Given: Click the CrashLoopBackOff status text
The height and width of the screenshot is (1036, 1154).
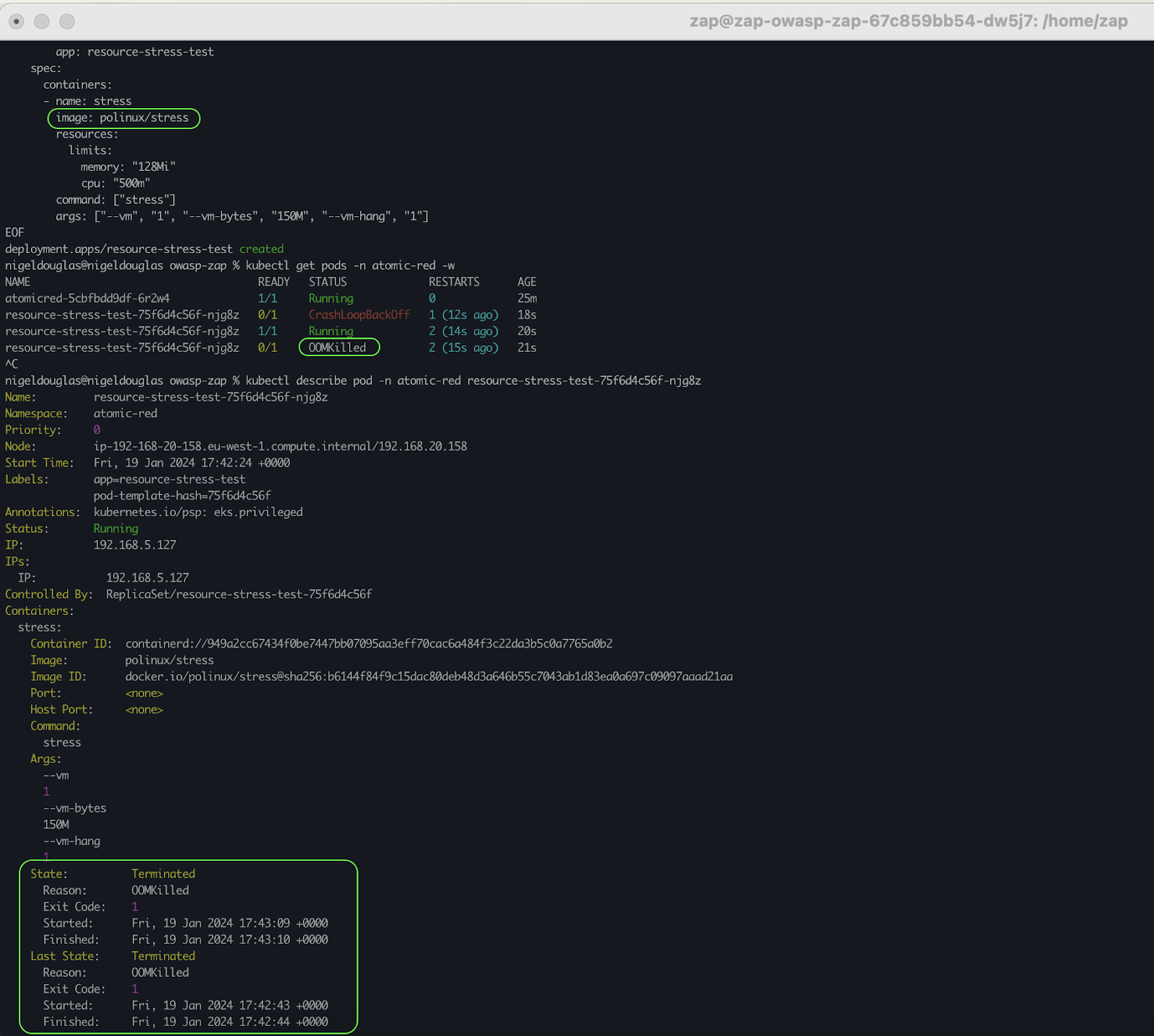Looking at the screenshot, I should pos(359,315).
